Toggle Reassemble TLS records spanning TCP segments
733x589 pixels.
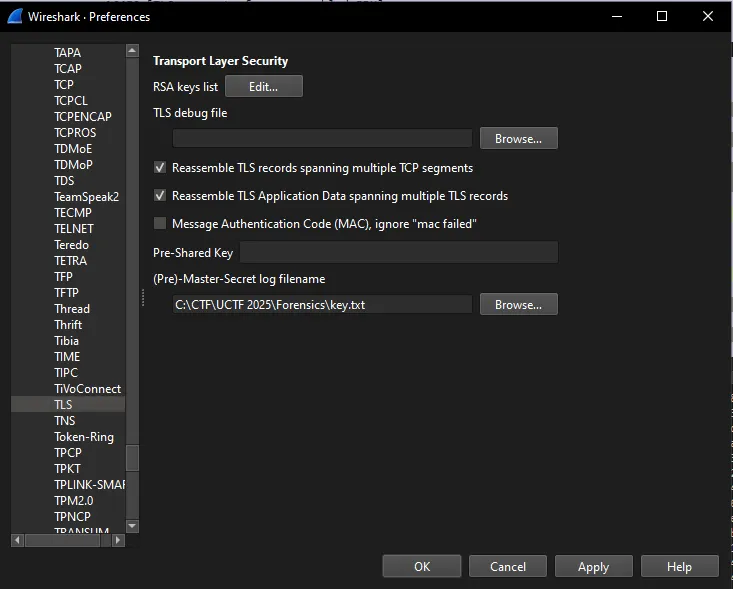point(160,167)
